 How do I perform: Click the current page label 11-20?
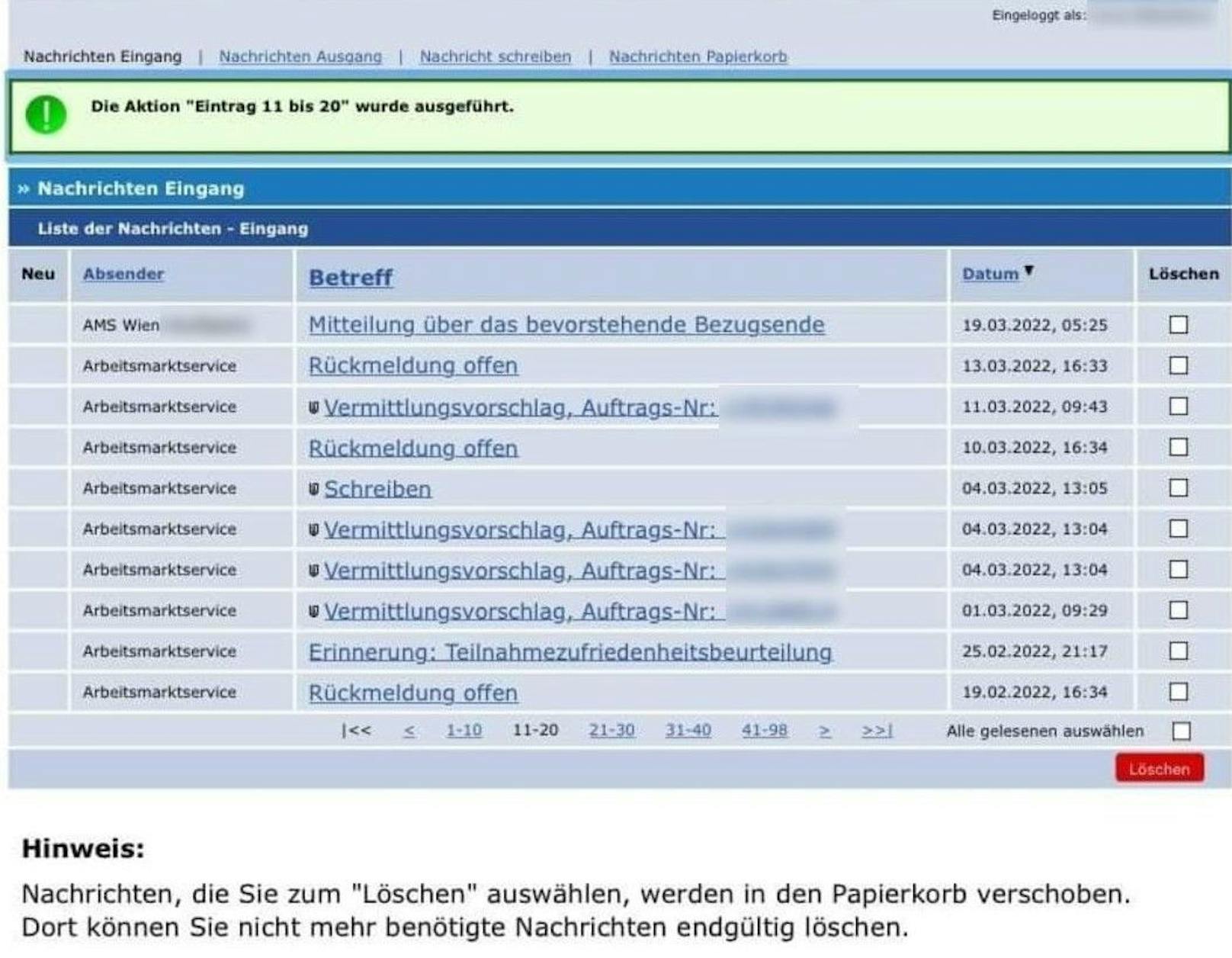click(535, 731)
